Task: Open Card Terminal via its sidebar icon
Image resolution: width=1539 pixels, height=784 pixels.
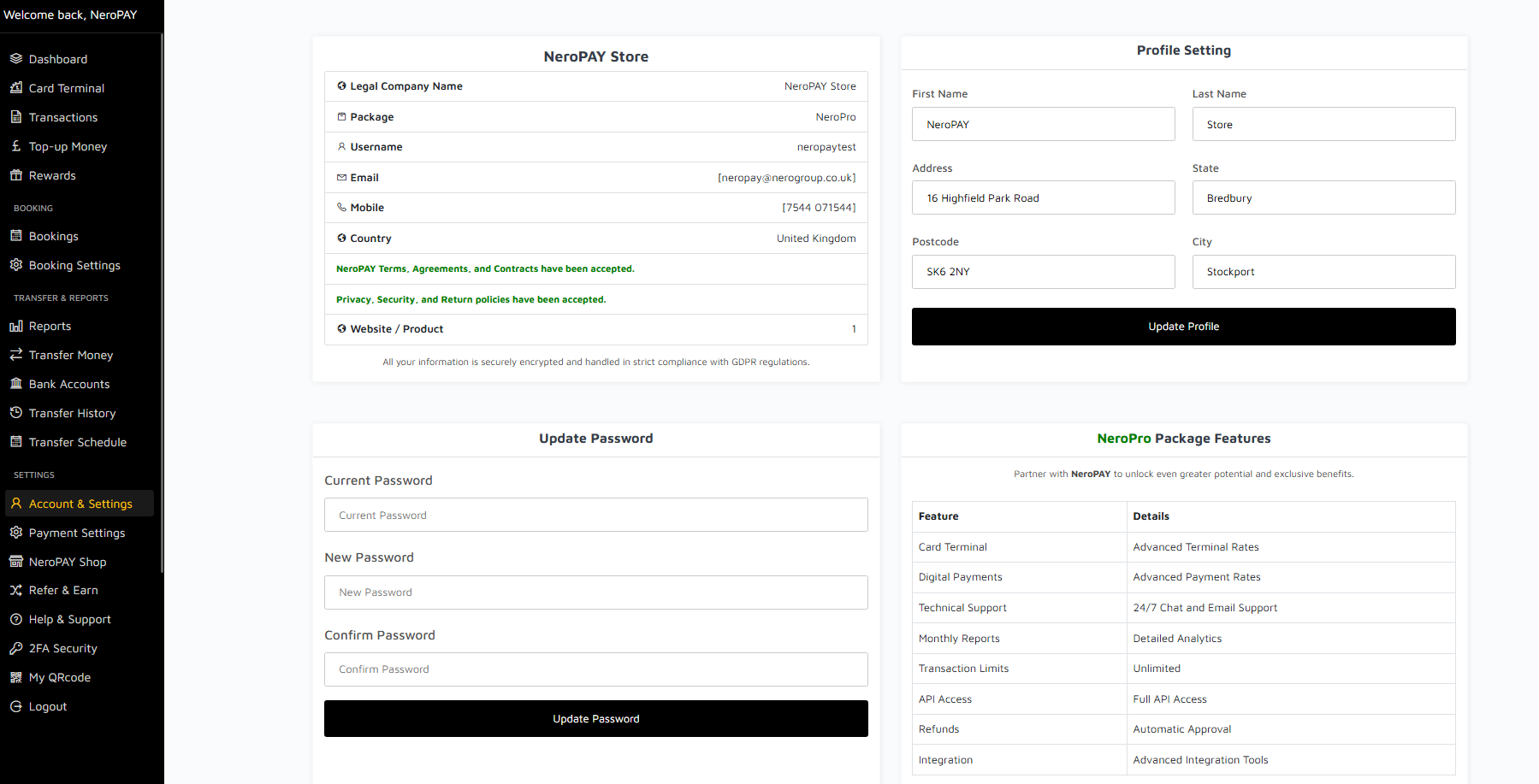Action: click(16, 88)
